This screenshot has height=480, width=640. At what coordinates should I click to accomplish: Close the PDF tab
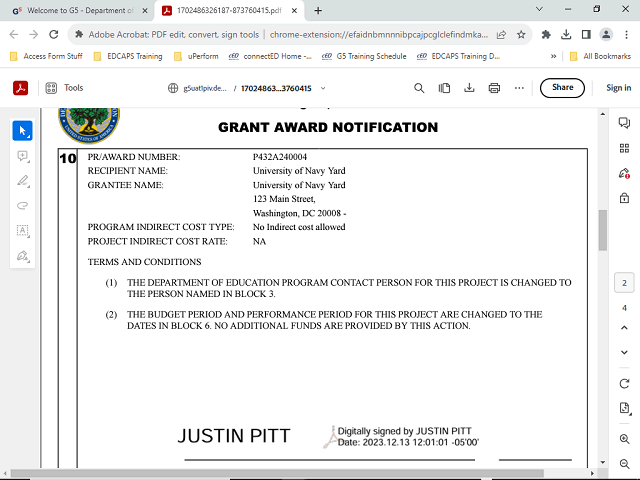(x=294, y=11)
